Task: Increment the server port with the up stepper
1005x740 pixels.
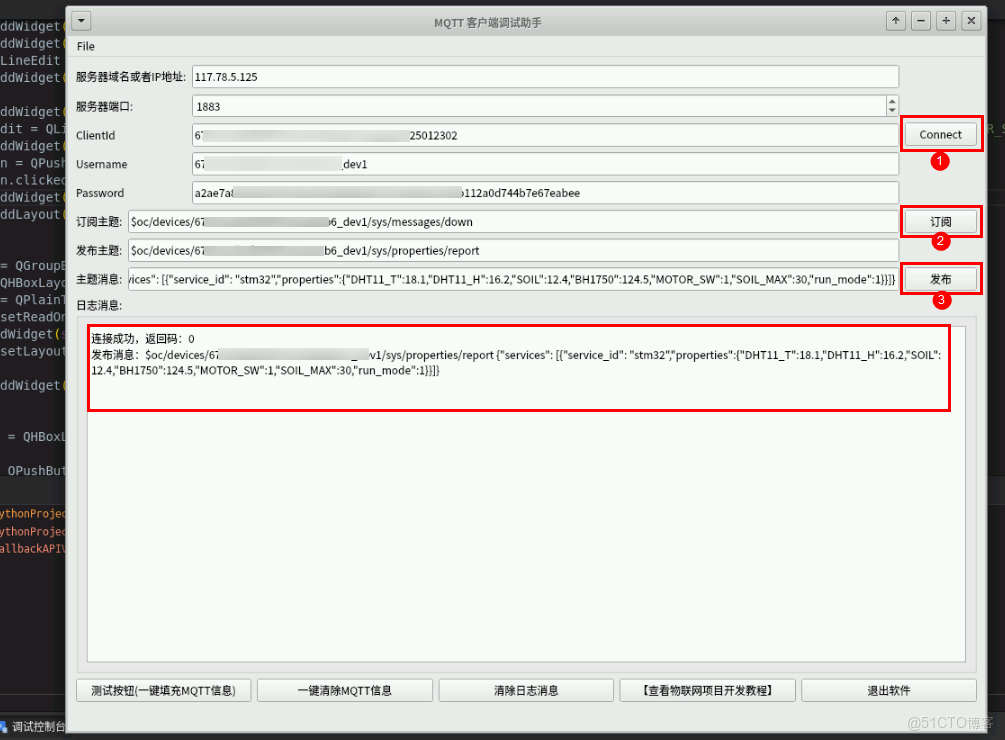Action: click(891, 100)
